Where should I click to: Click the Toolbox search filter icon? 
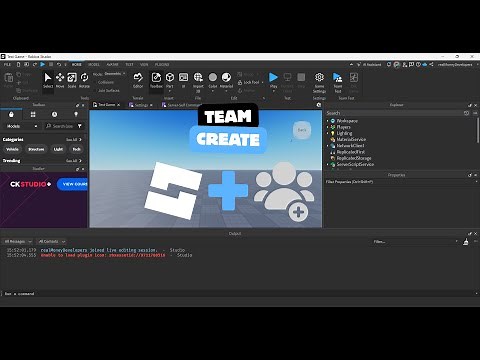tap(80, 126)
